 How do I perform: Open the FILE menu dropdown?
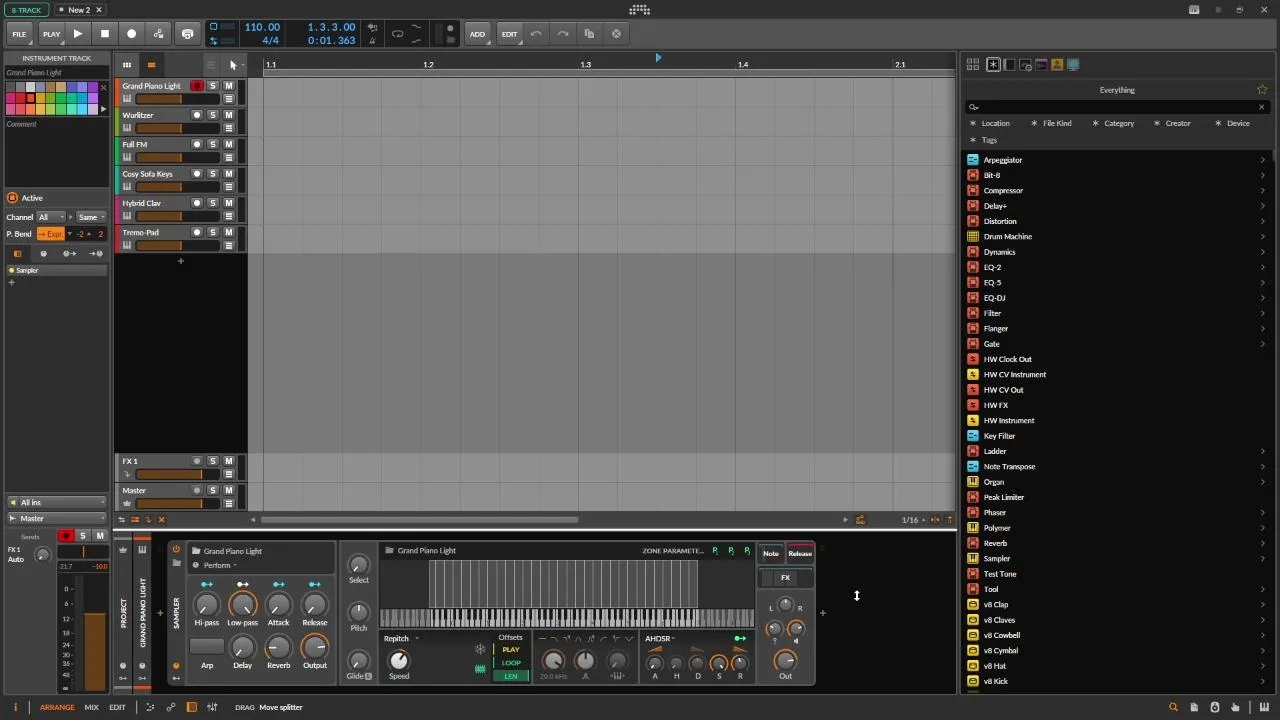19,34
